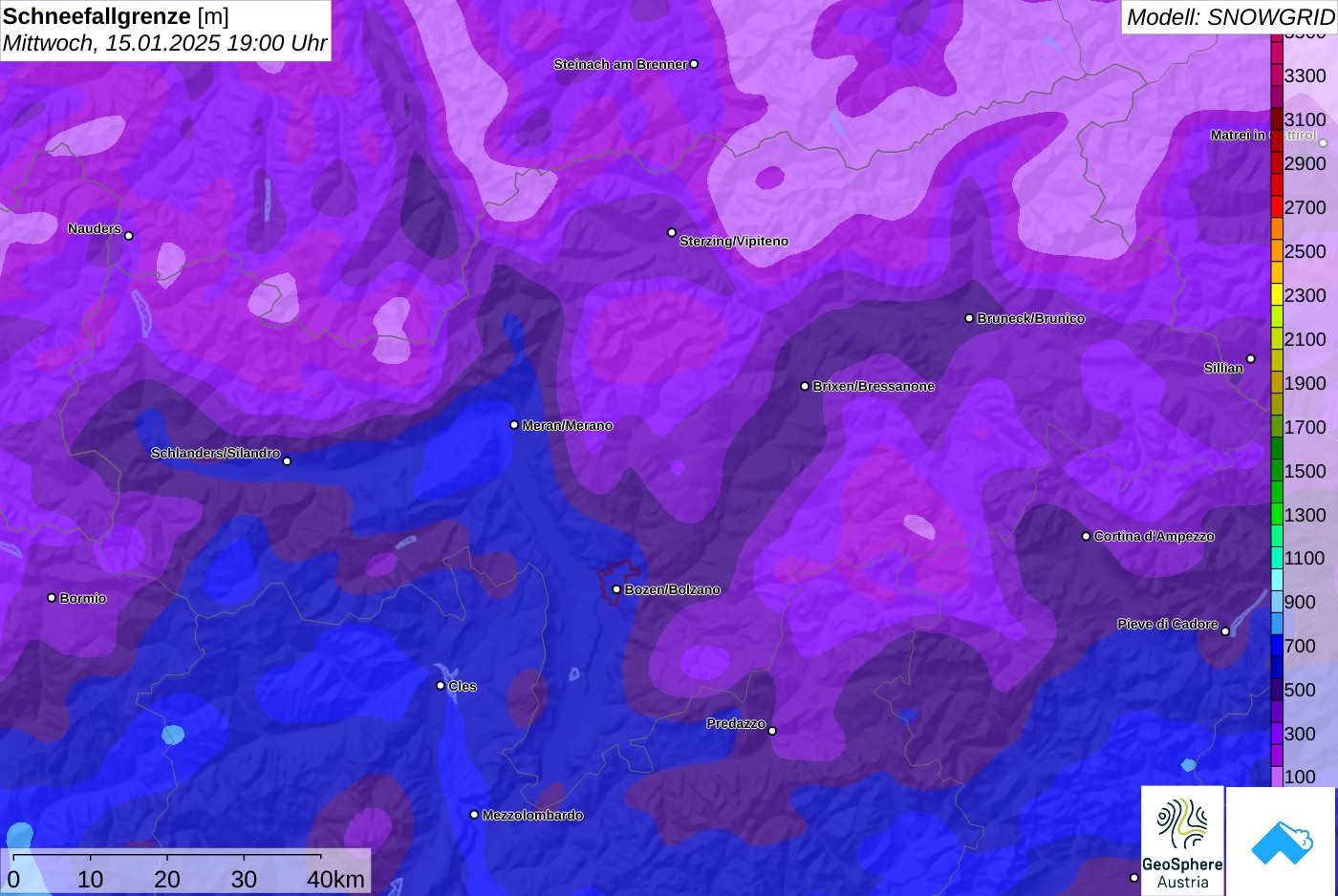Click the Mezzolombardo marker dot
The height and width of the screenshot is (896, 1338).
coord(474,815)
